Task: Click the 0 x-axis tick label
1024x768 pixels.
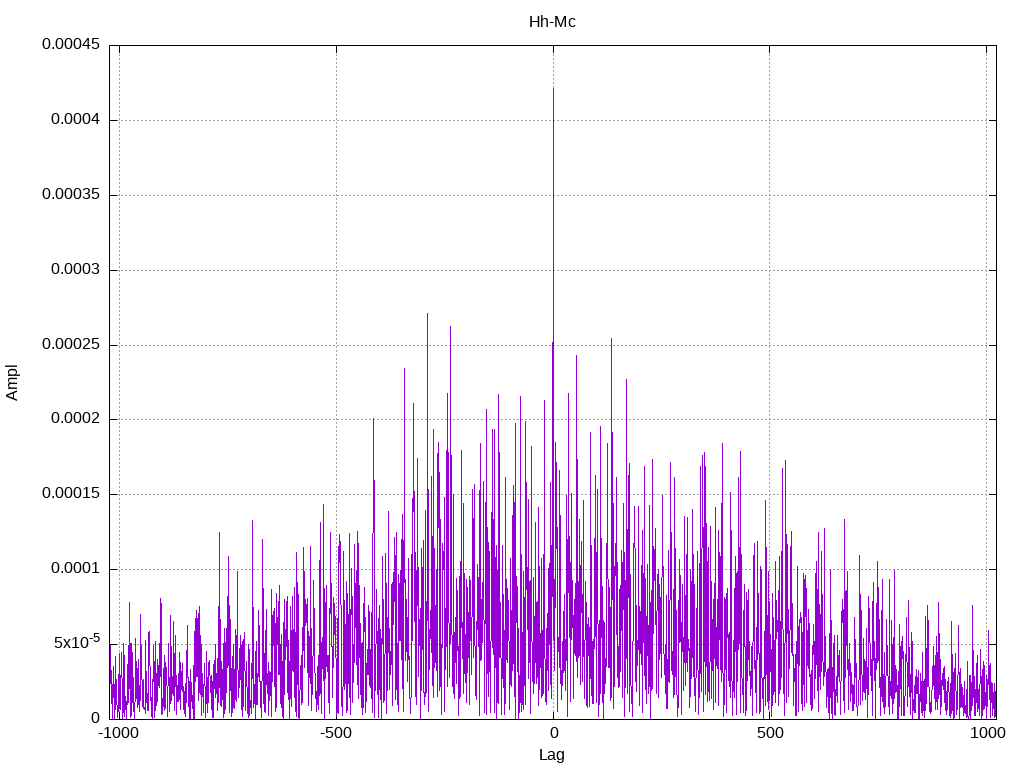Action: pos(553,732)
